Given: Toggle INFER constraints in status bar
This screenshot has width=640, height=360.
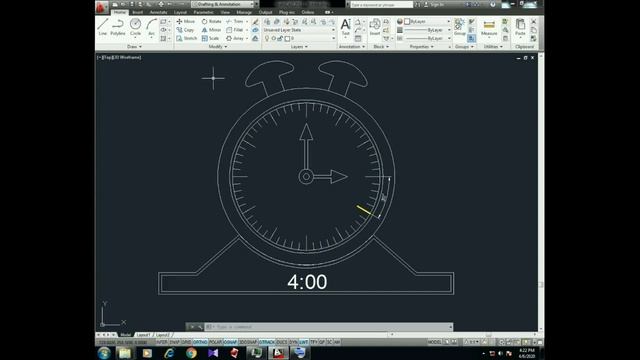Looking at the screenshot, I should (x=162, y=342).
